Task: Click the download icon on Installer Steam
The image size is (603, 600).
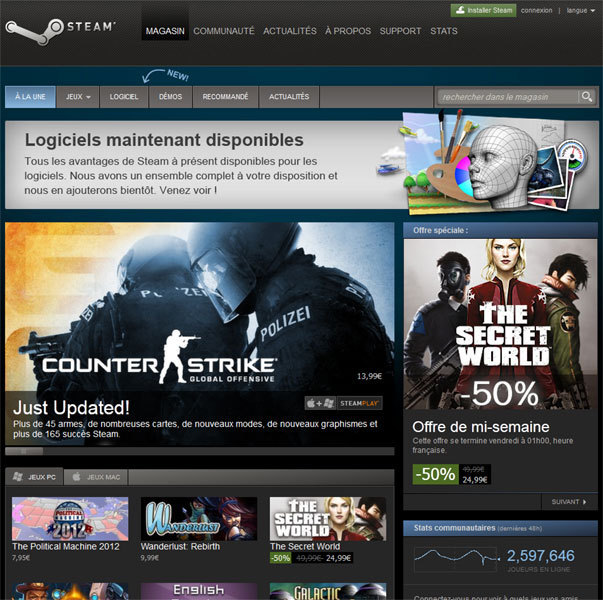Action: pyautogui.click(x=460, y=10)
